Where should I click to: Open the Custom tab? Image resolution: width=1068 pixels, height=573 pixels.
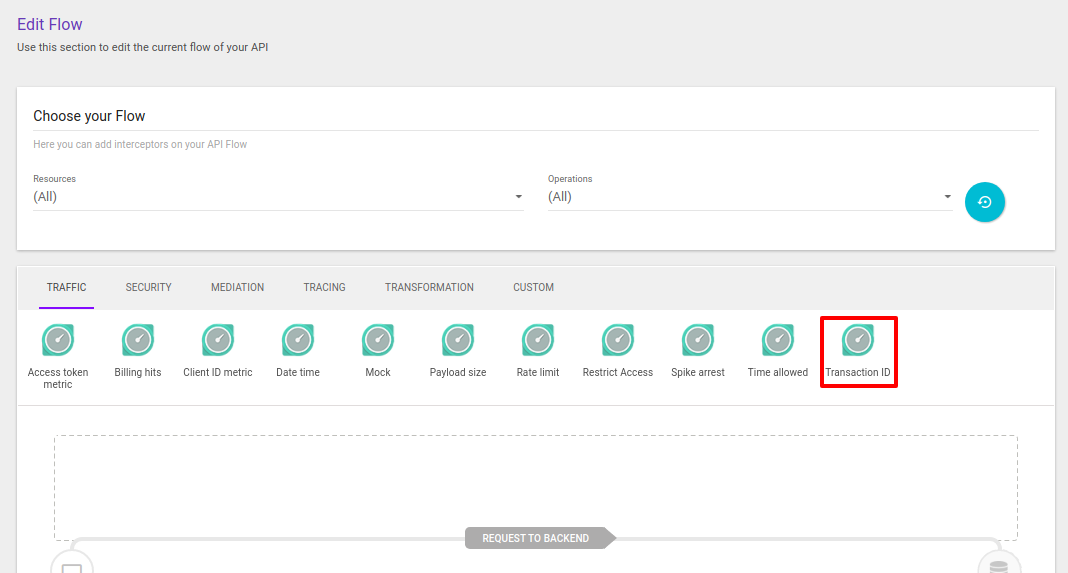pos(533,288)
